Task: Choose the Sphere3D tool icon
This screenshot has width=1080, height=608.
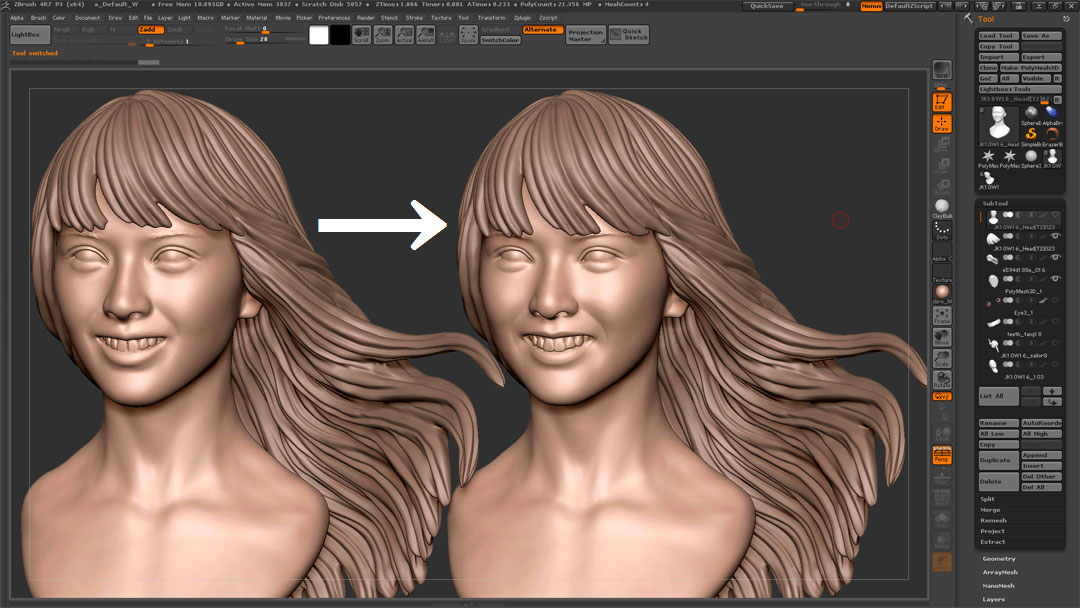Action: point(1030,156)
